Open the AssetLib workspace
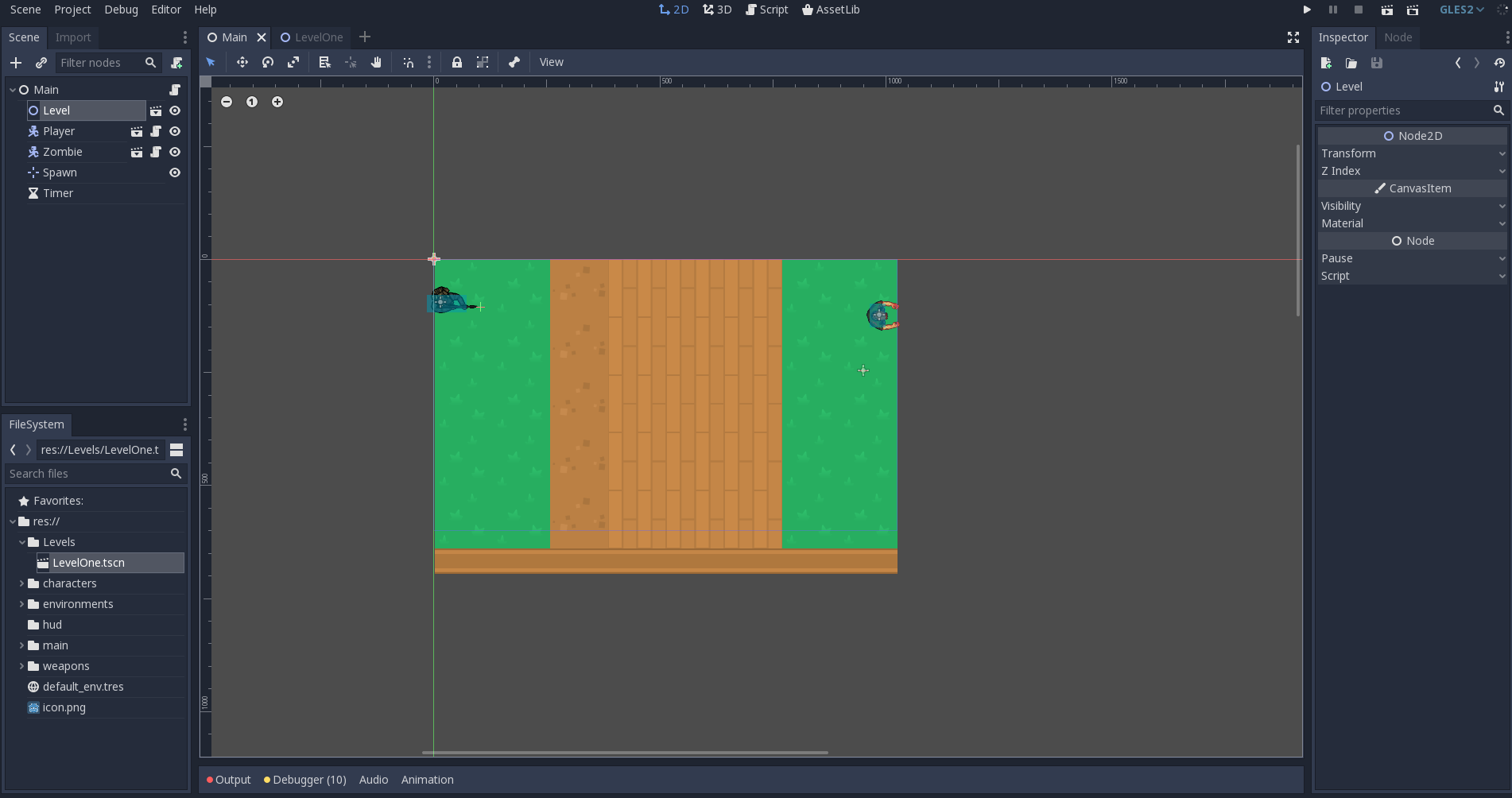1512x798 pixels. pos(830,10)
